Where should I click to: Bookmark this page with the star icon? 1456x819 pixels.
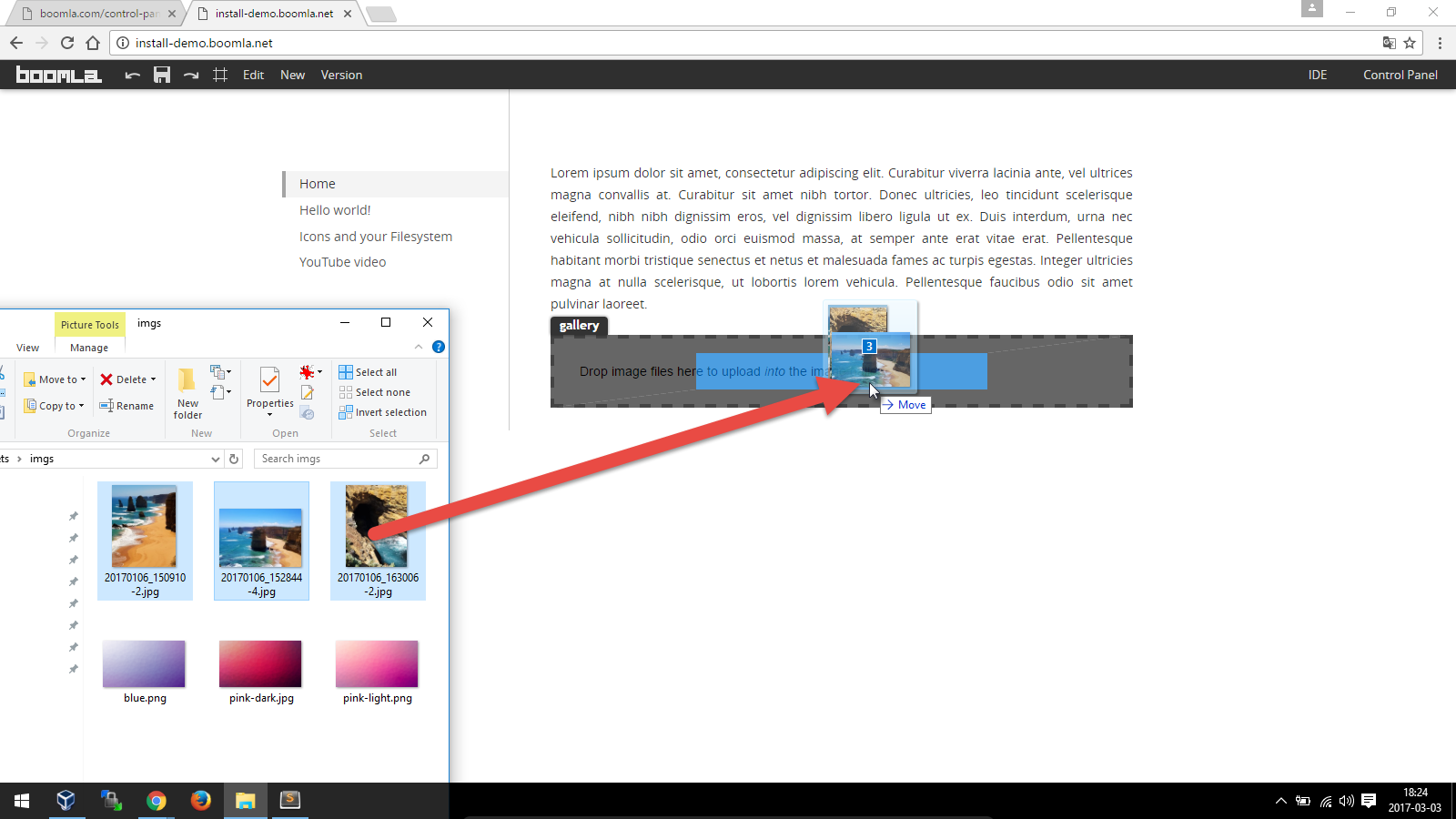[x=1410, y=43]
